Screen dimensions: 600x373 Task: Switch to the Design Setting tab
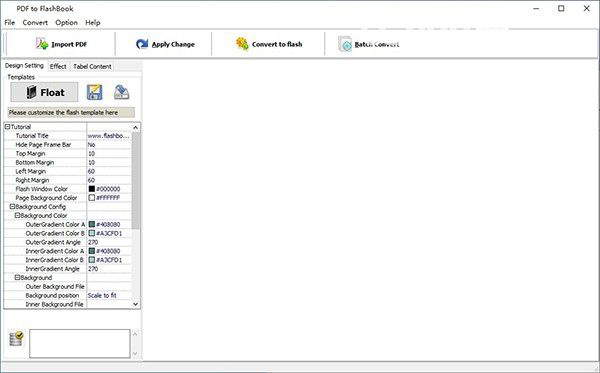tap(24, 65)
